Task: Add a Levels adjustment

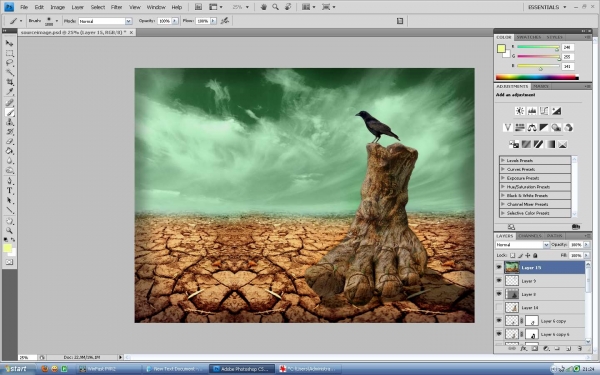Action: tap(532, 111)
